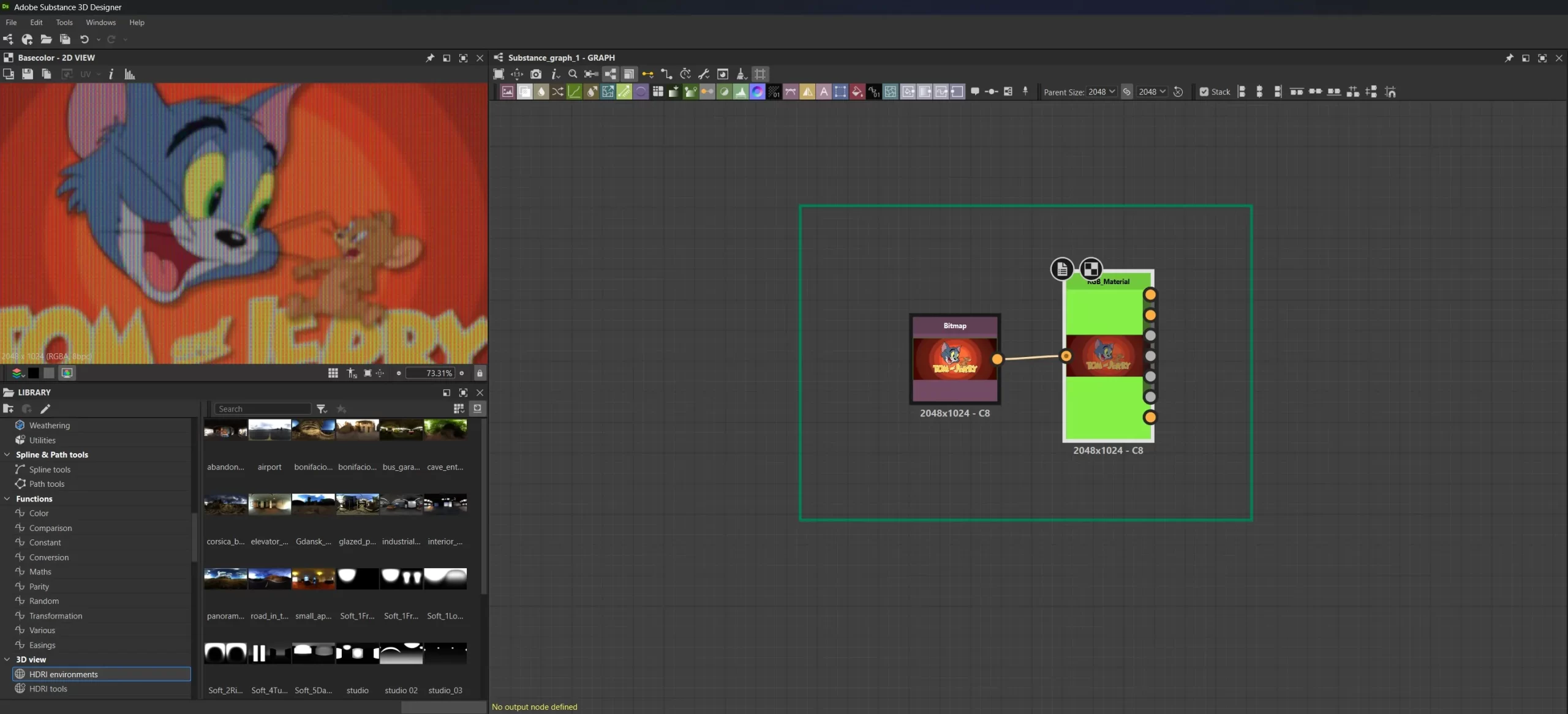Collapse the Functions category

[x=7, y=498]
